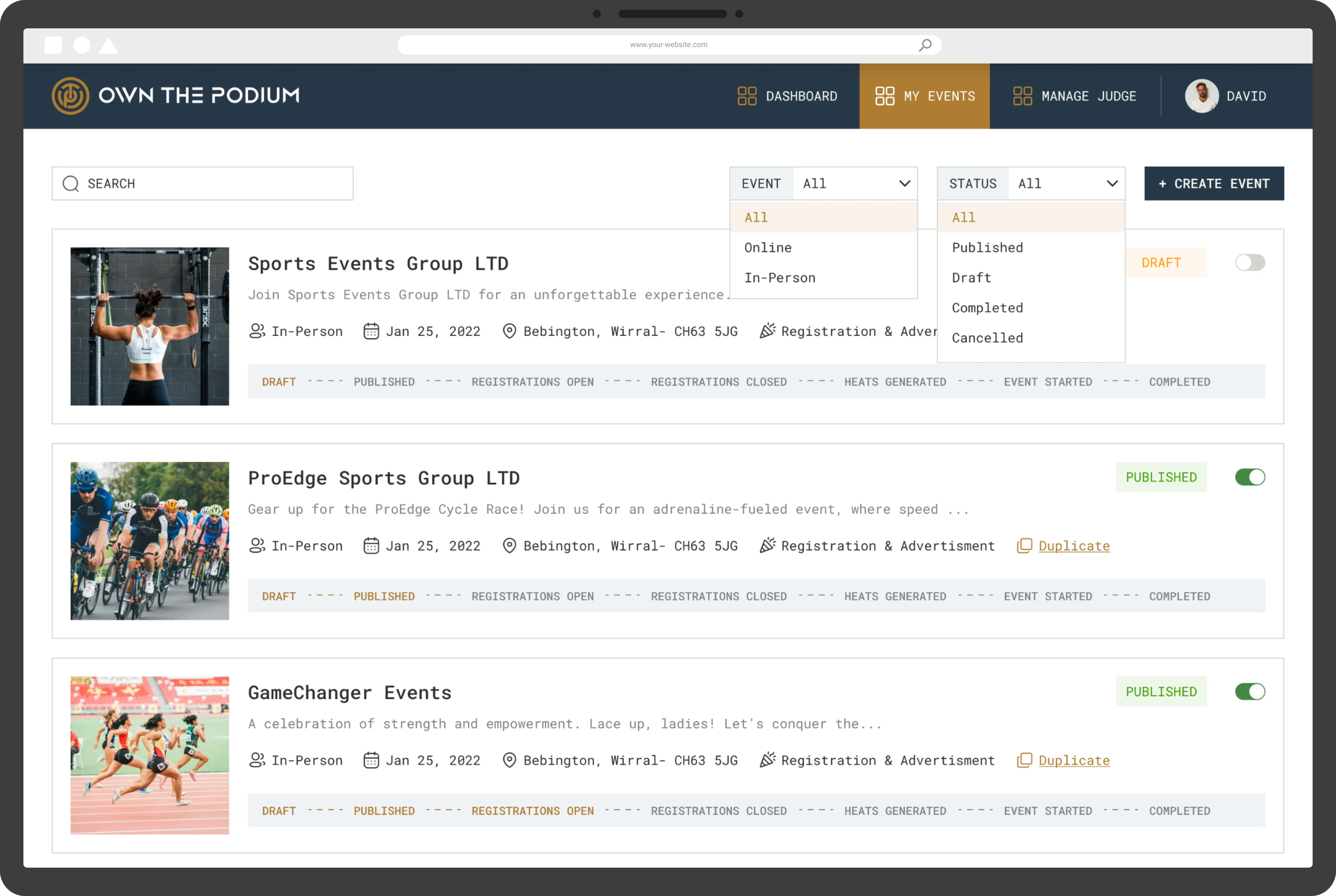This screenshot has width=1336, height=896.
Task: Click the people icon on GameChanger Events card
Action: click(257, 760)
